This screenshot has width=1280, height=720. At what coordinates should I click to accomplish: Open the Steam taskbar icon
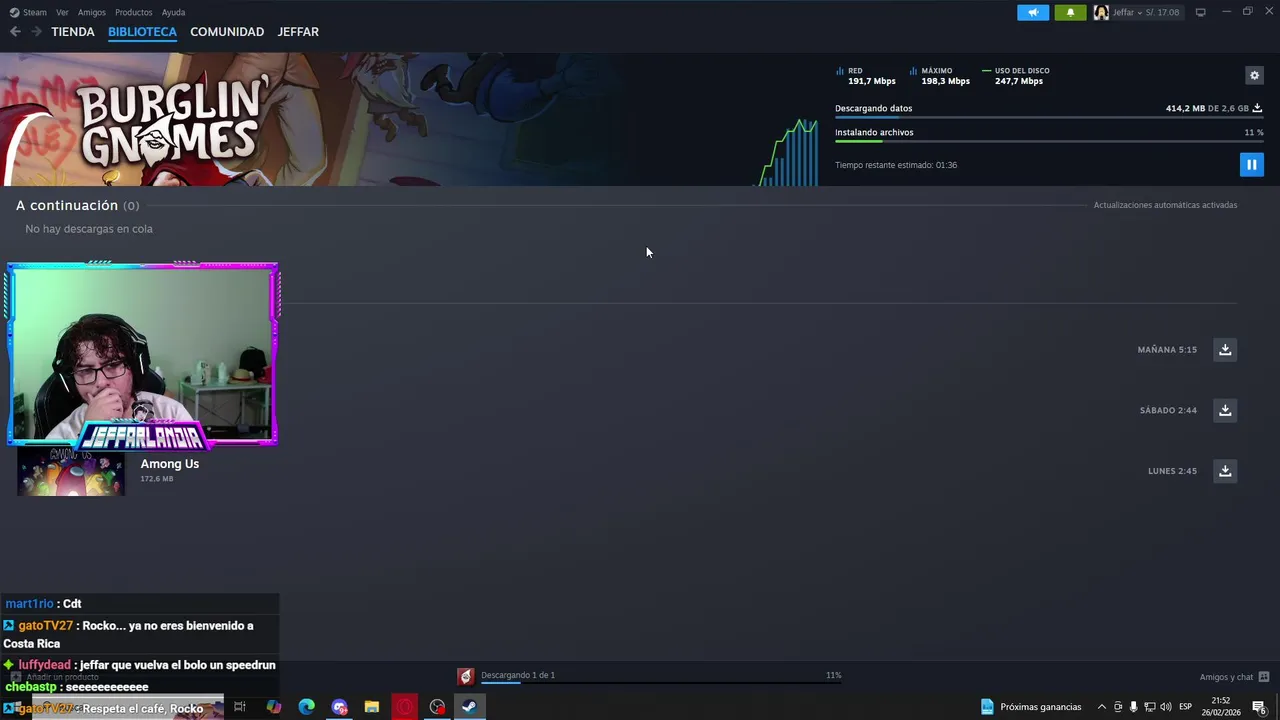click(469, 707)
